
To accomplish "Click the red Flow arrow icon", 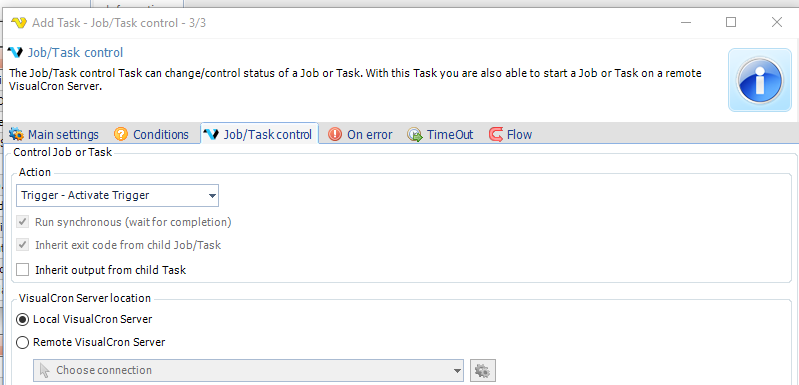I will tap(496, 134).
